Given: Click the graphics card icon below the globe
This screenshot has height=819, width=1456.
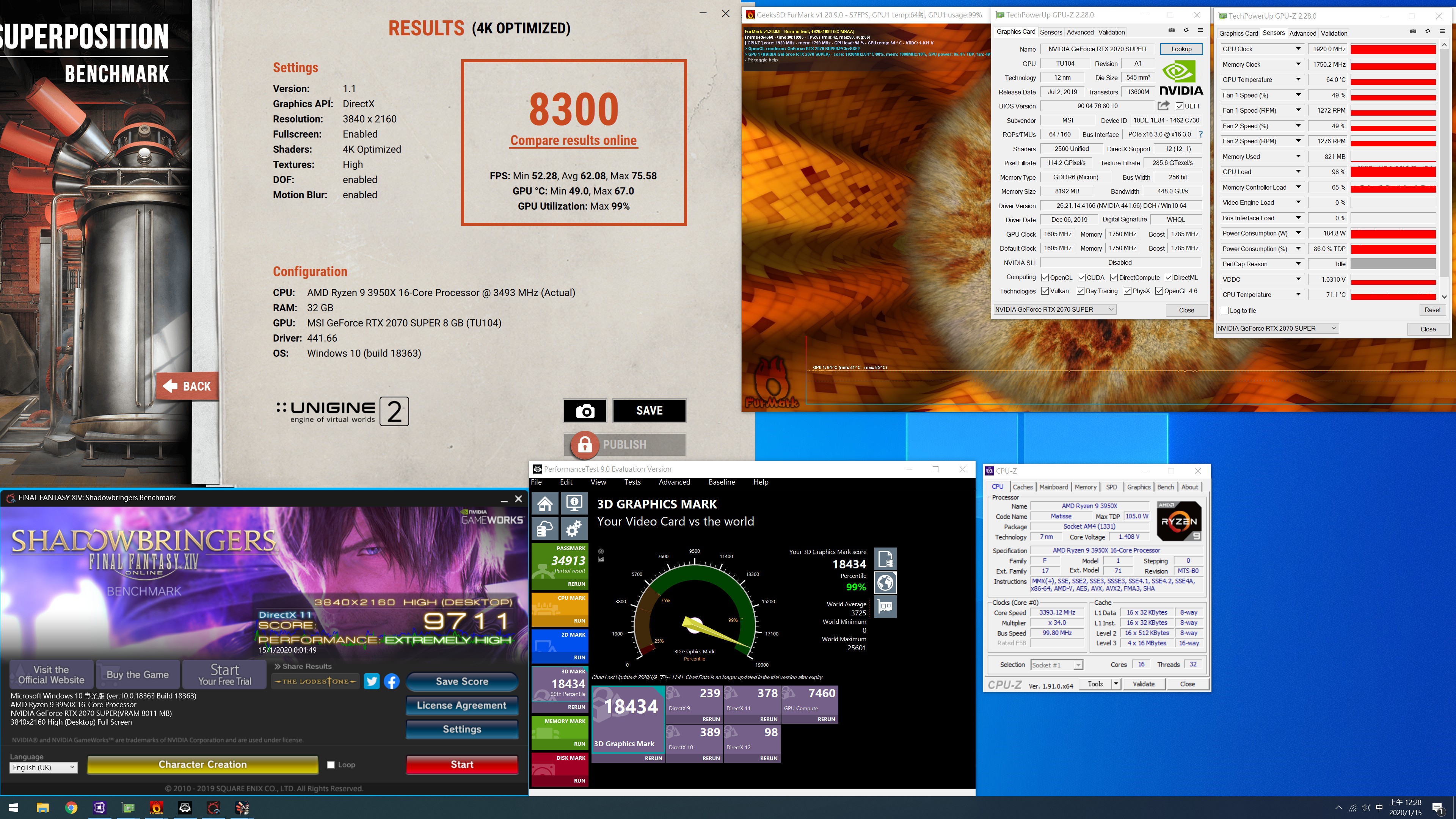Looking at the screenshot, I should (885, 607).
